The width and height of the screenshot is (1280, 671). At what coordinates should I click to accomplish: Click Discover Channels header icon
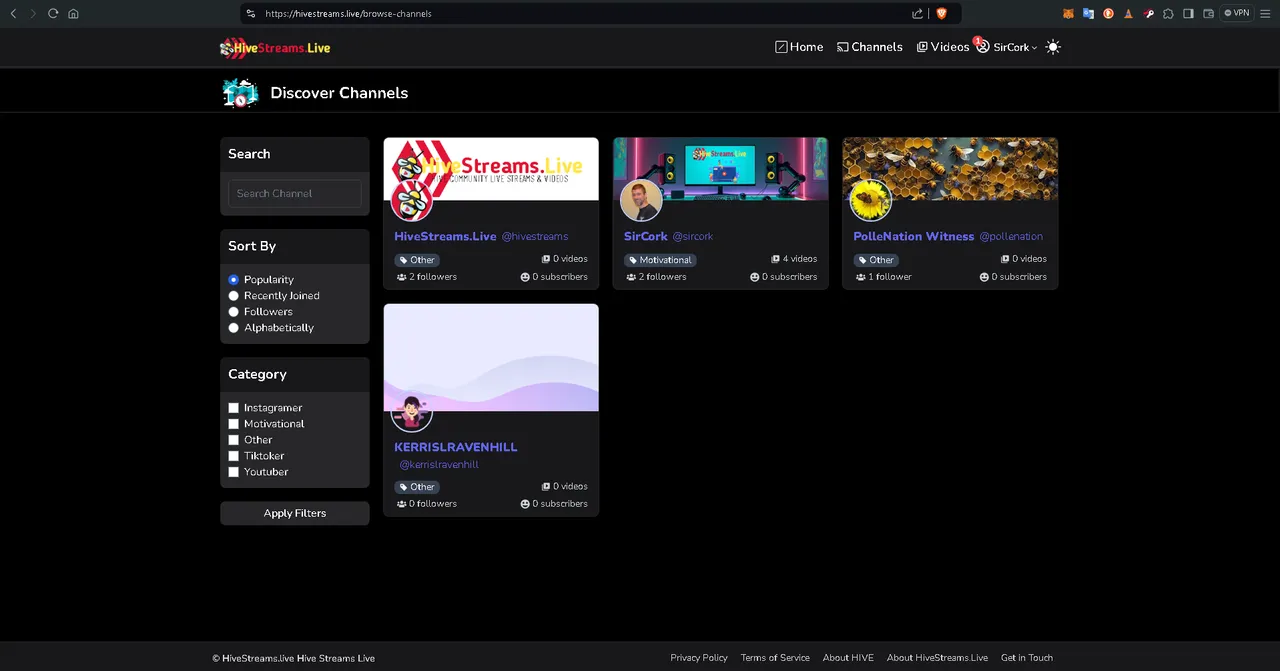(x=240, y=93)
